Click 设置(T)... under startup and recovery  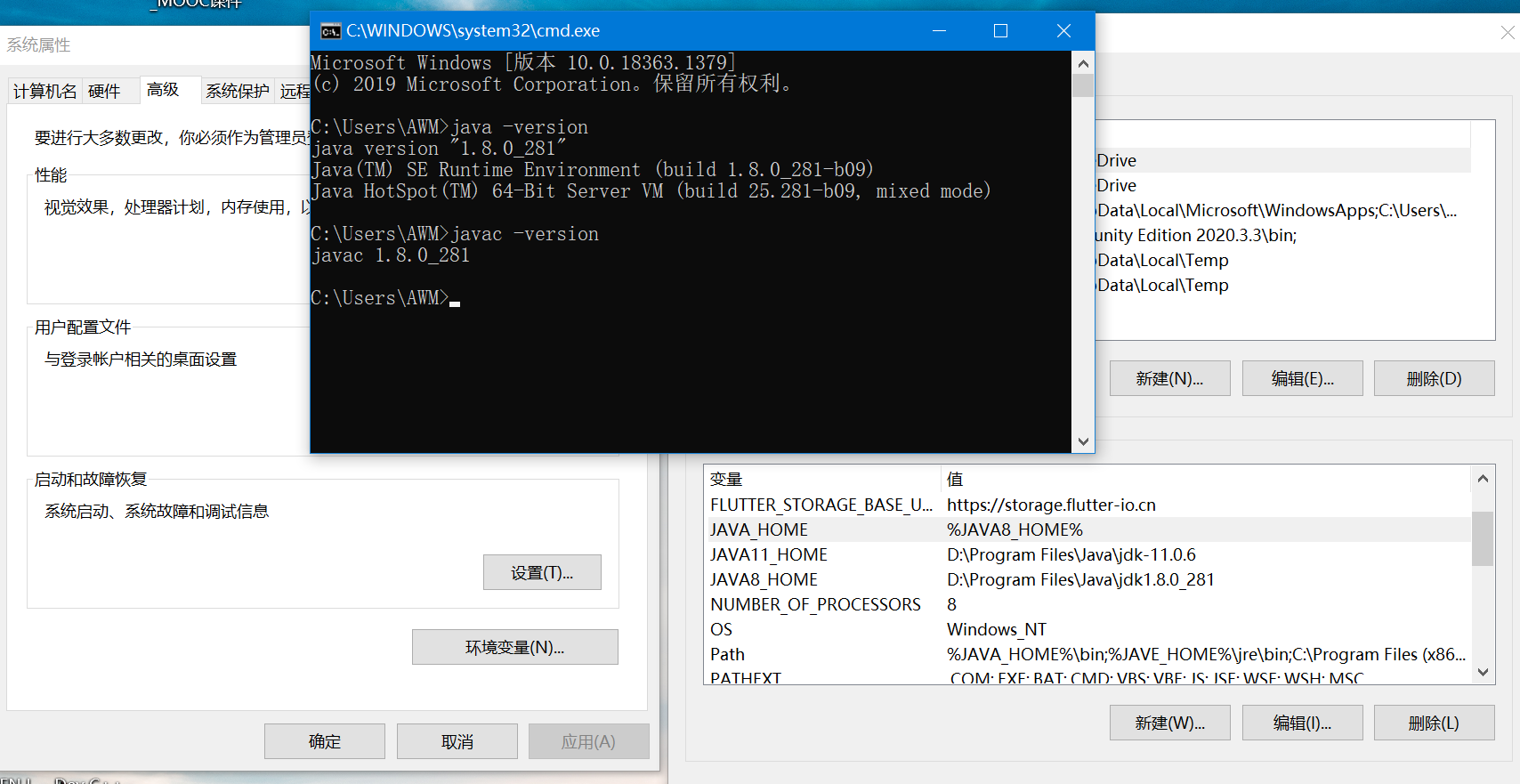coord(542,572)
